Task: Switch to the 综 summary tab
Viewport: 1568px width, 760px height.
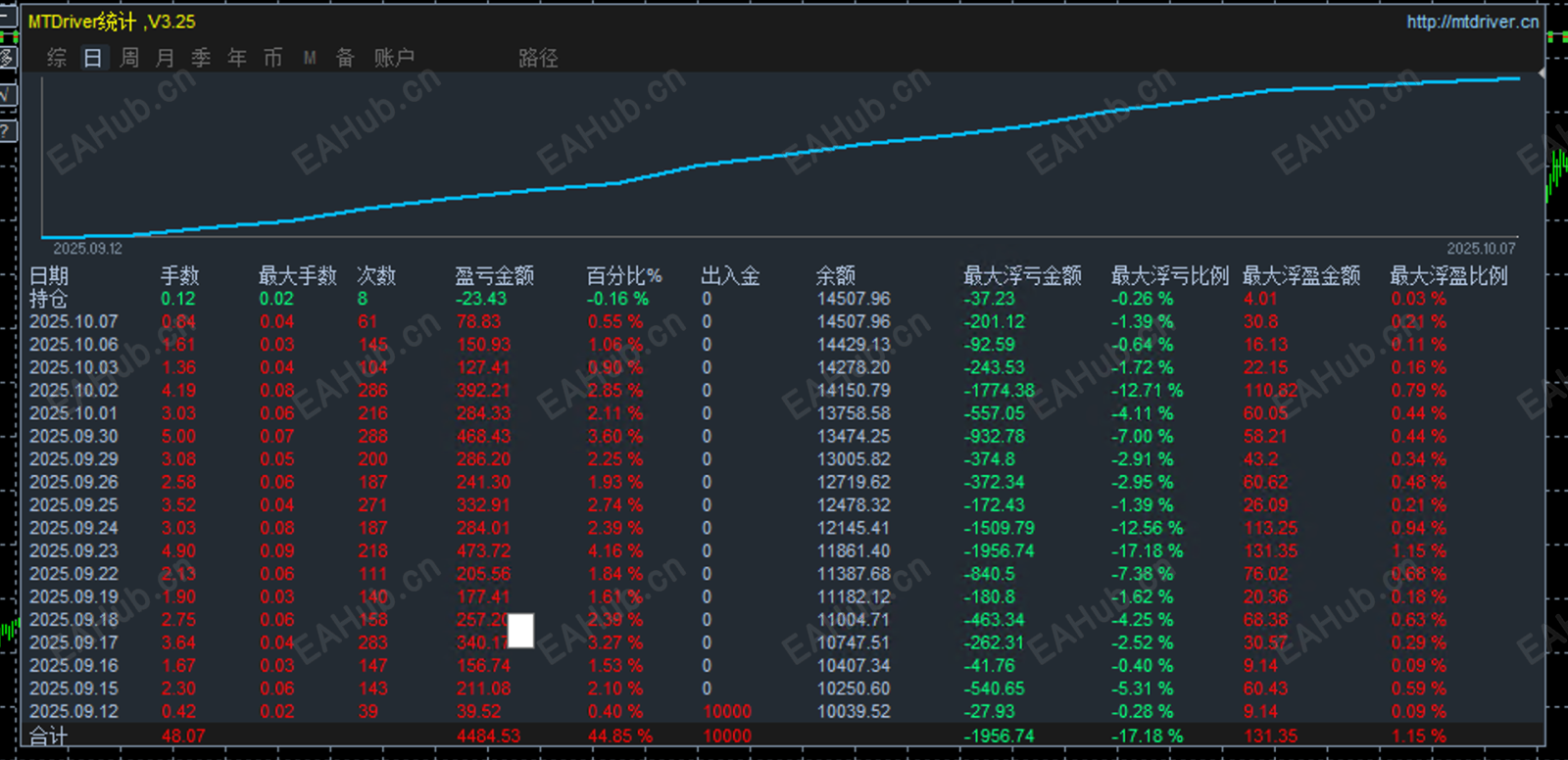Action: tap(57, 58)
